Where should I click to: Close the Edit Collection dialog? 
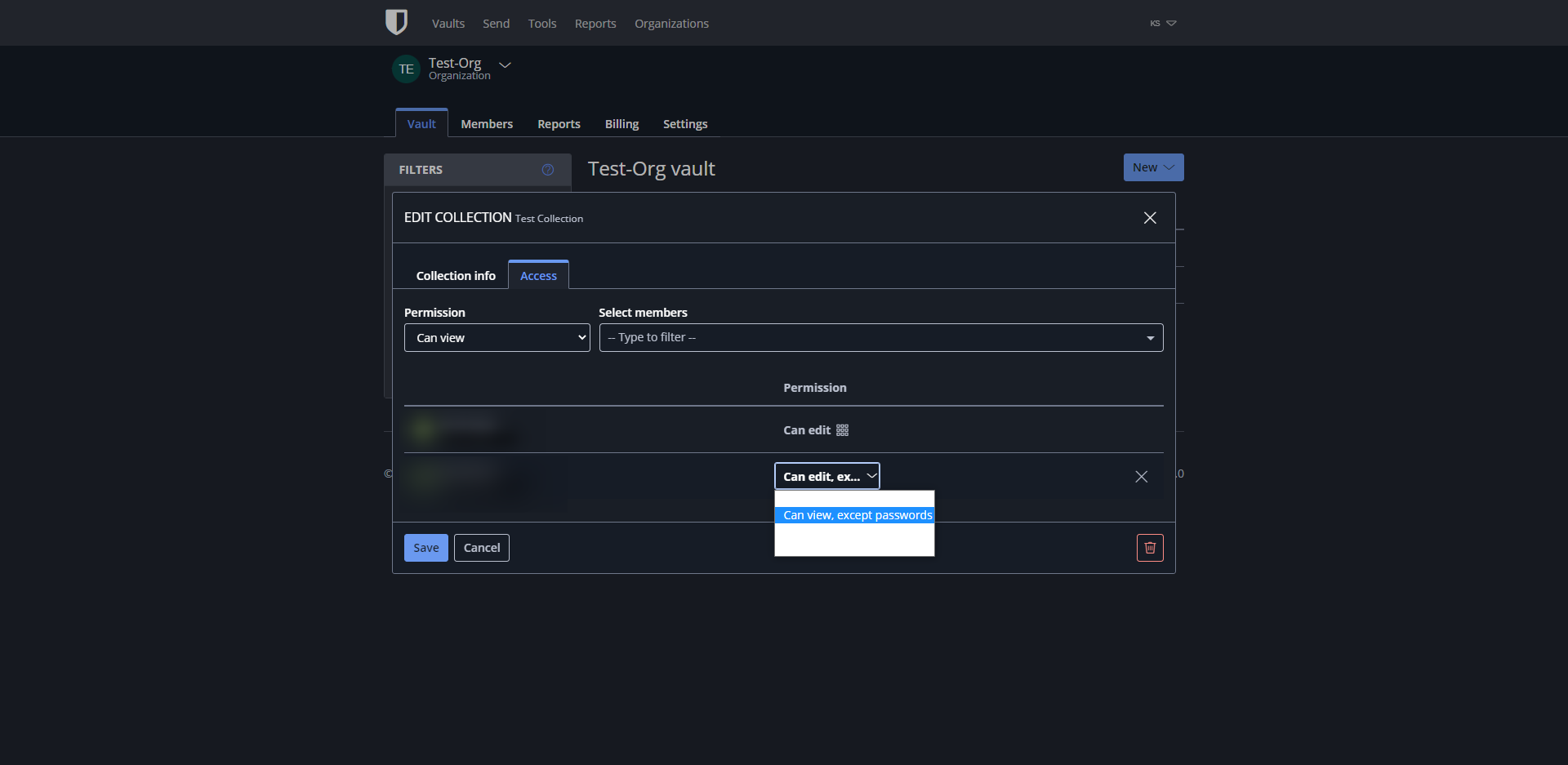[x=1149, y=217]
